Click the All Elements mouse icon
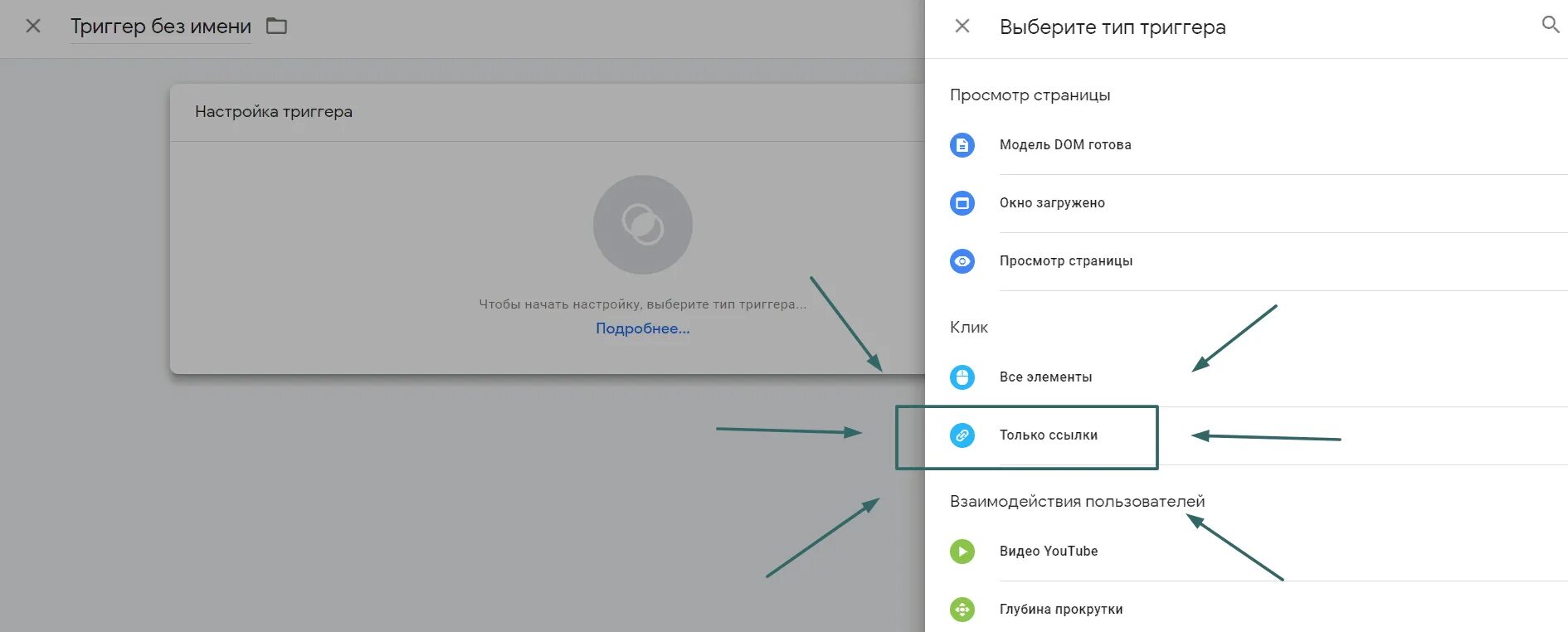This screenshot has width=1568, height=632. 962,377
